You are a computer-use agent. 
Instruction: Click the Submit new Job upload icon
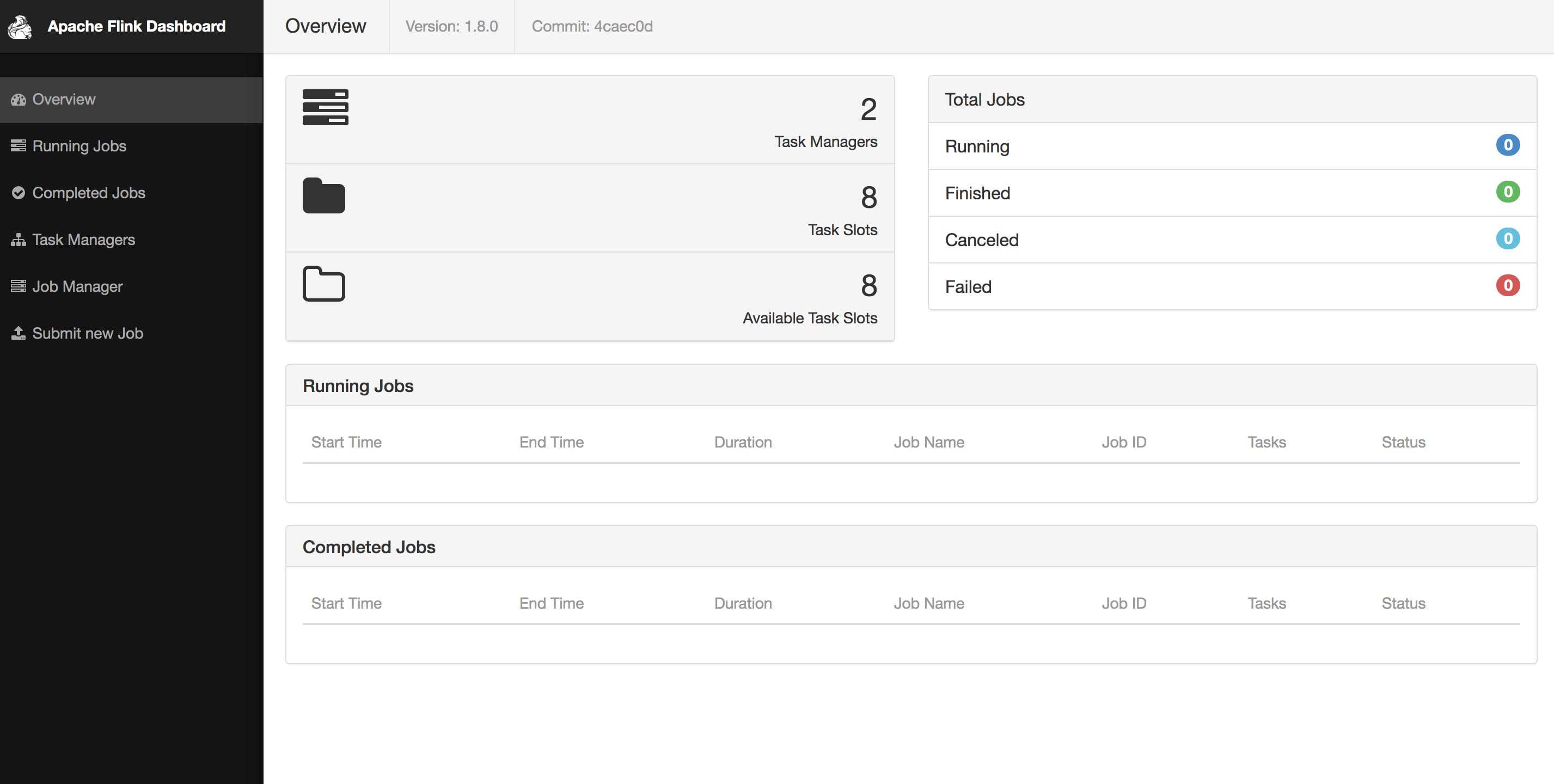click(18, 334)
